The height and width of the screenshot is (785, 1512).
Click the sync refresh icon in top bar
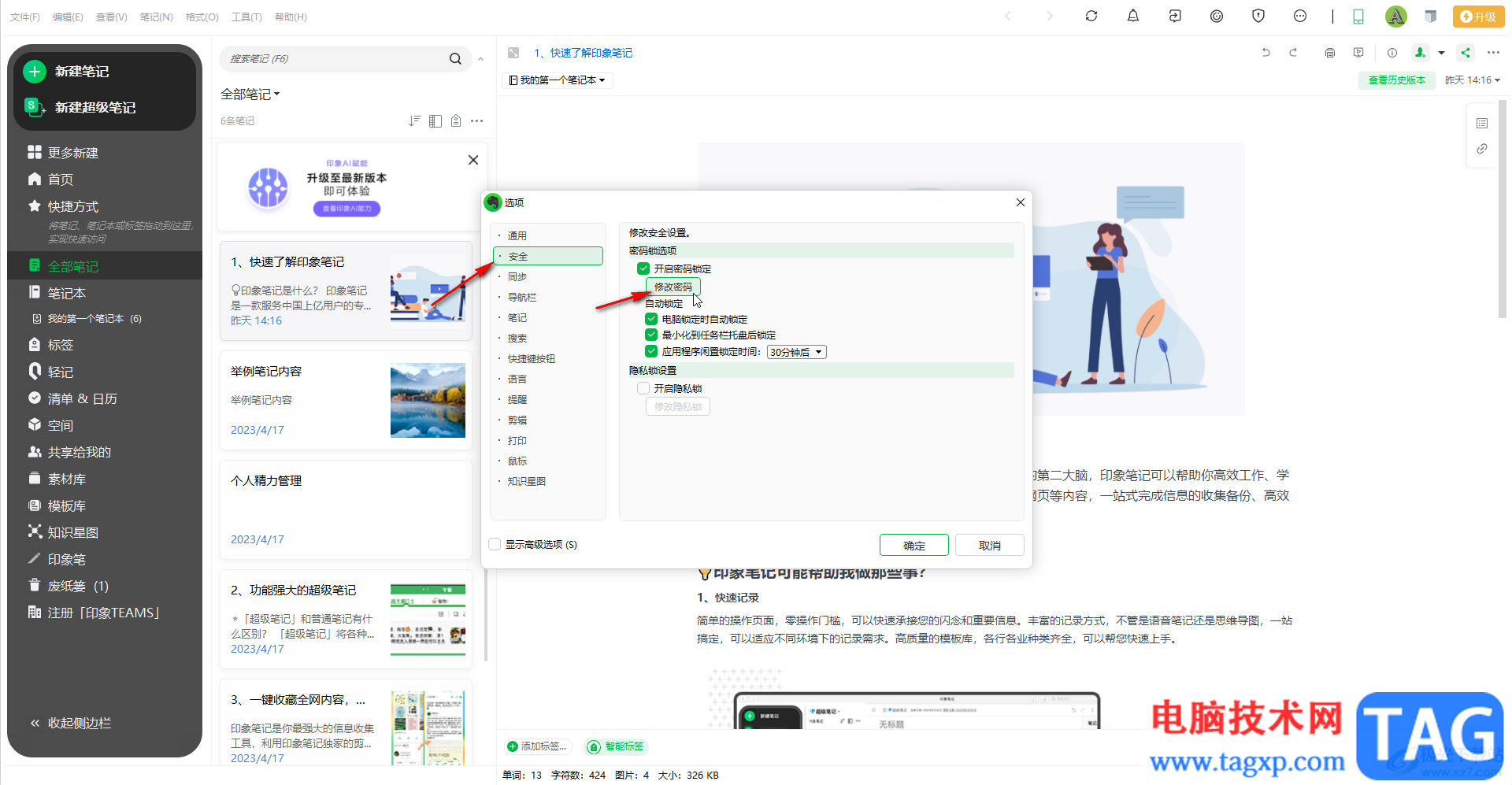coord(1091,16)
